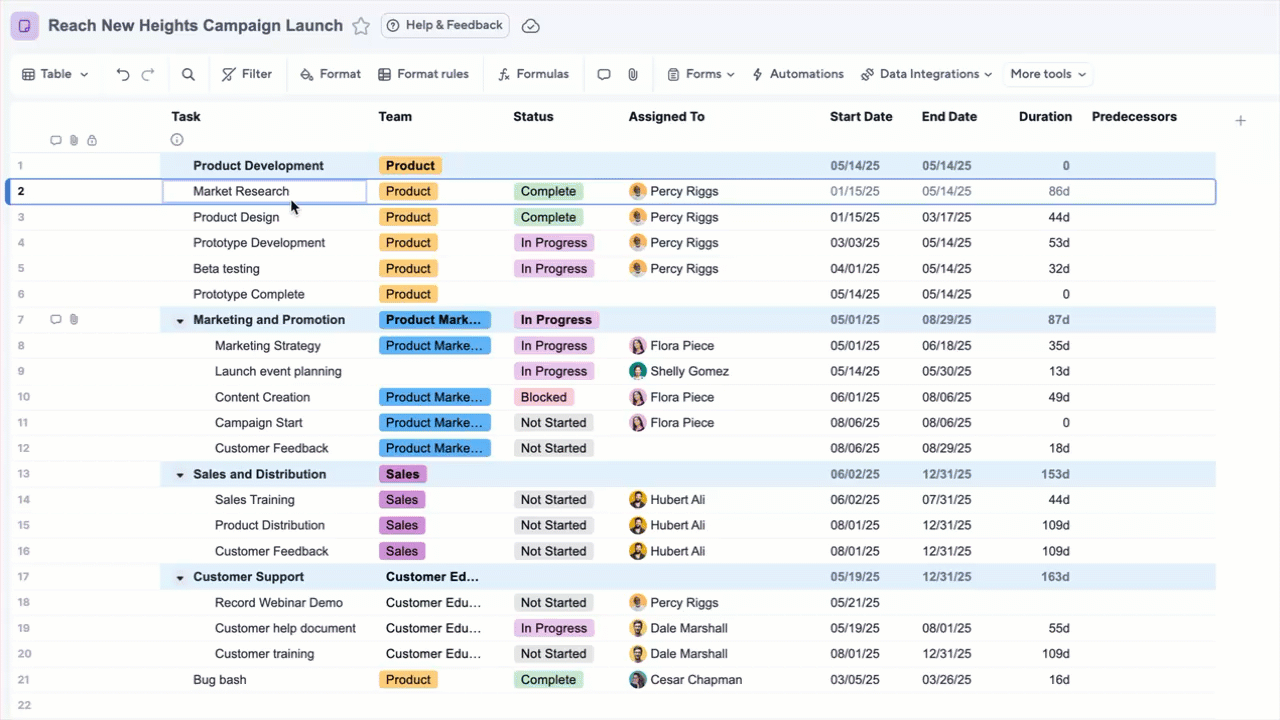The width and height of the screenshot is (1280, 720).
Task: Open the row 7 comment icon
Action: 56,320
